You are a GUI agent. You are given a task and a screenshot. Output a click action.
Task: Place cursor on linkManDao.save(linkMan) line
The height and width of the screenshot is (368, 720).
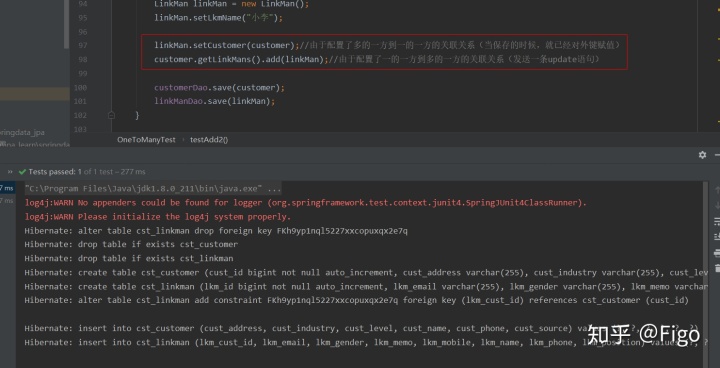pyautogui.click(x=214, y=102)
